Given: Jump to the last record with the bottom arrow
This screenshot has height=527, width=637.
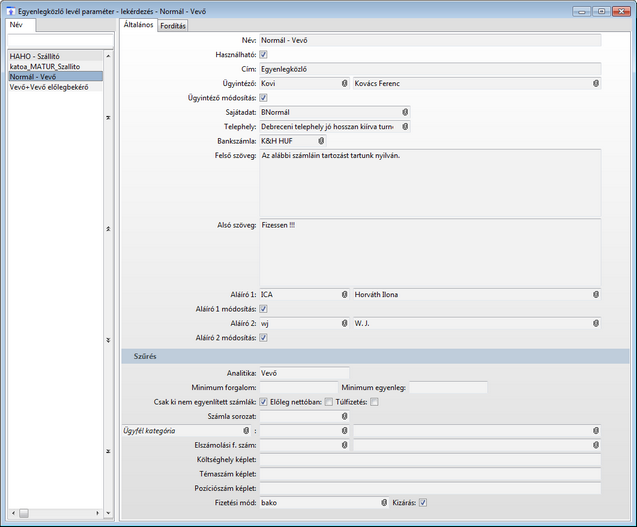Looking at the screenshot, I should point(108,451).
